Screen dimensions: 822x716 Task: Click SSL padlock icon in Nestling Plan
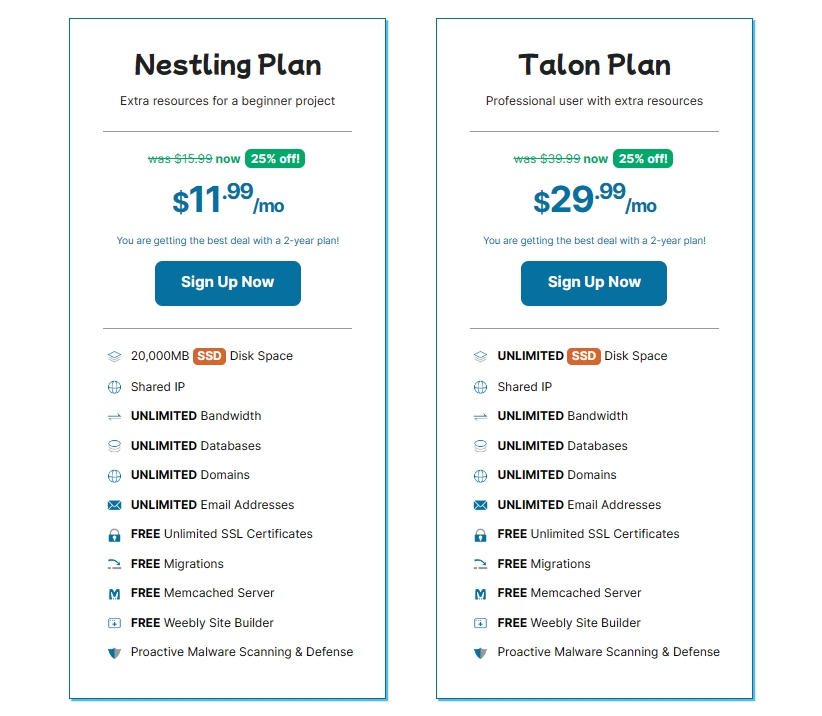click(114, 535)
